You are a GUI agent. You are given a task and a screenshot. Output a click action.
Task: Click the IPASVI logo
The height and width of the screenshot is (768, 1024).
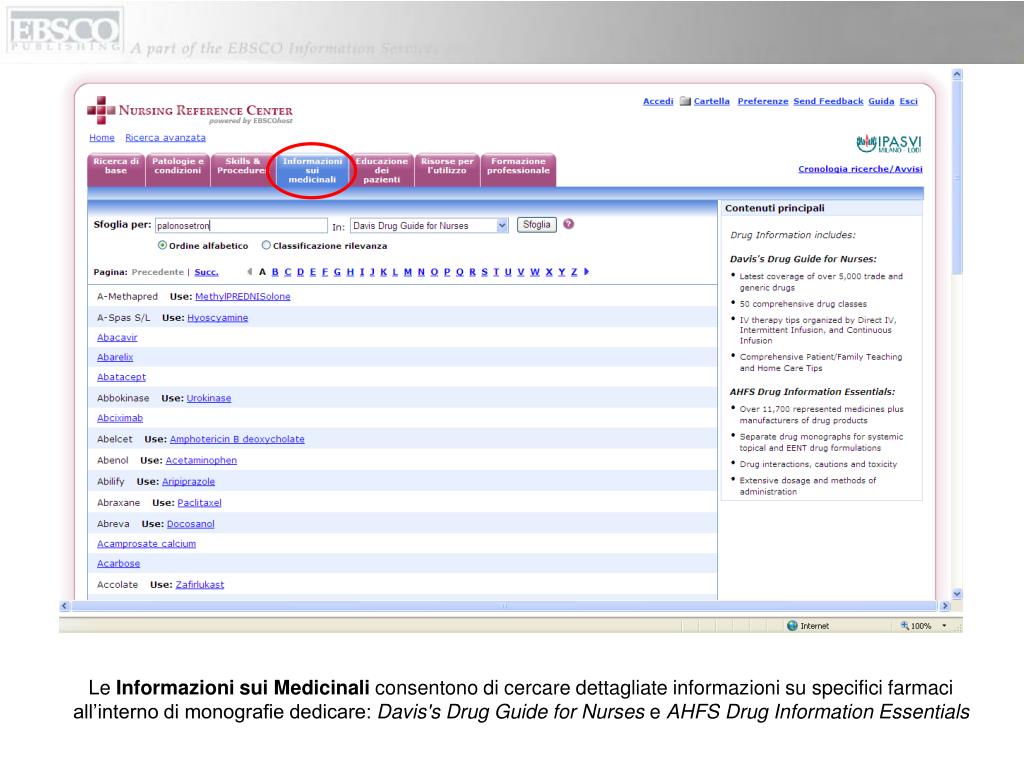pyautogui.click(x=889, y=143)
